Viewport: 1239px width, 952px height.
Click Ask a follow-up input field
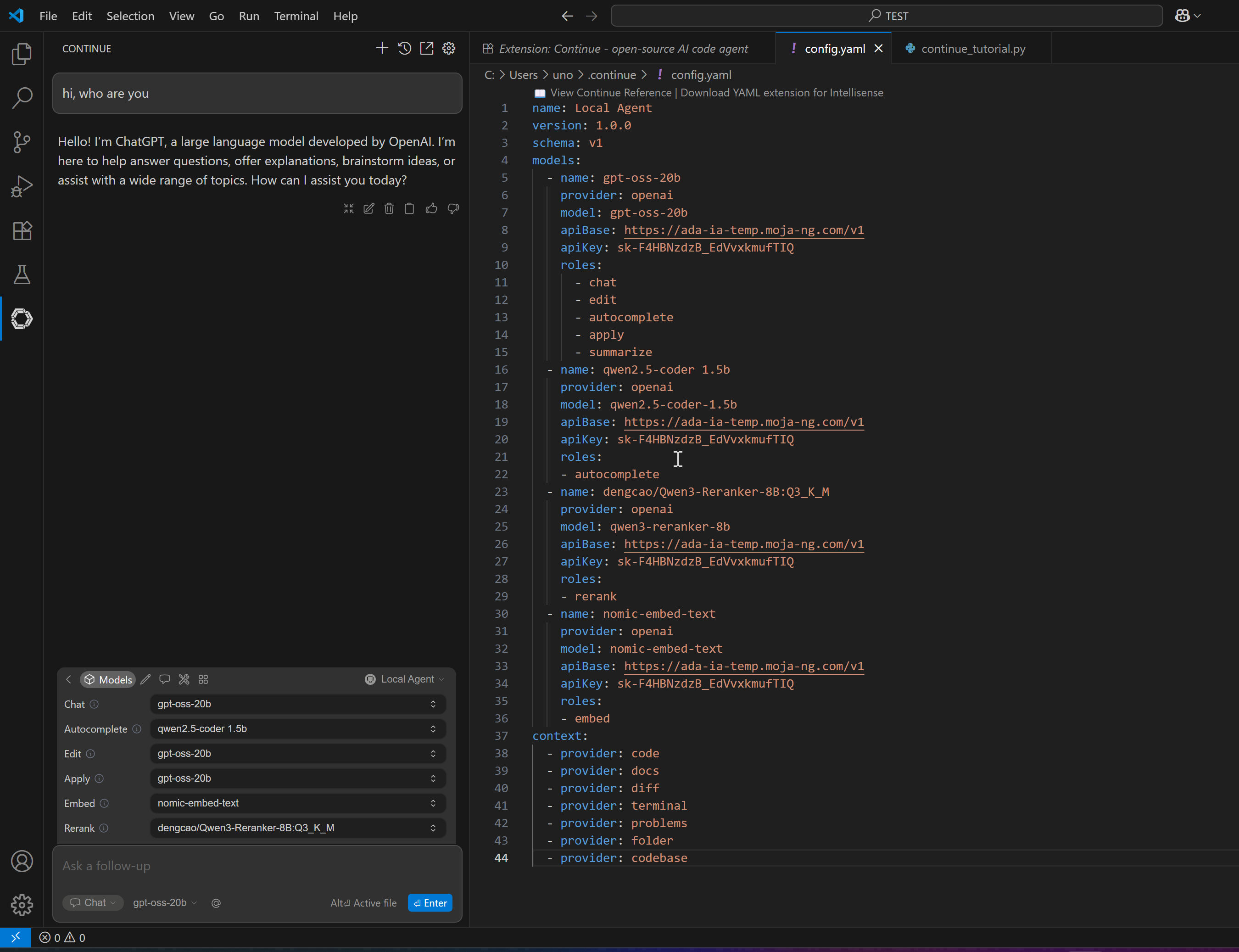(x=257, y=866)
